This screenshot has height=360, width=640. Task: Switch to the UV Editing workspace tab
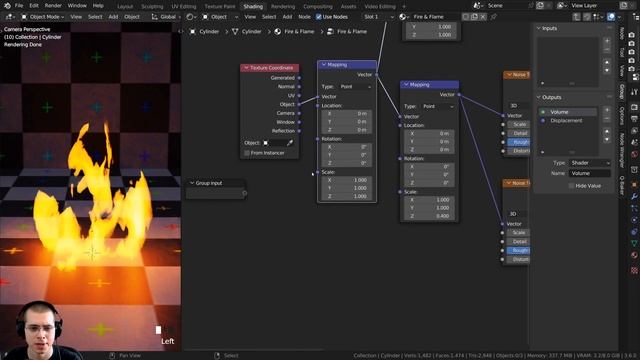point(184,7)
